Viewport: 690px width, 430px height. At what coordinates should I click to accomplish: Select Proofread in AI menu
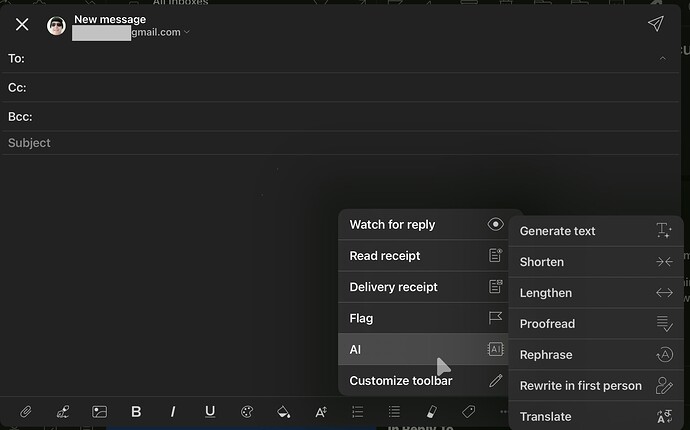(x=596, y=323)
